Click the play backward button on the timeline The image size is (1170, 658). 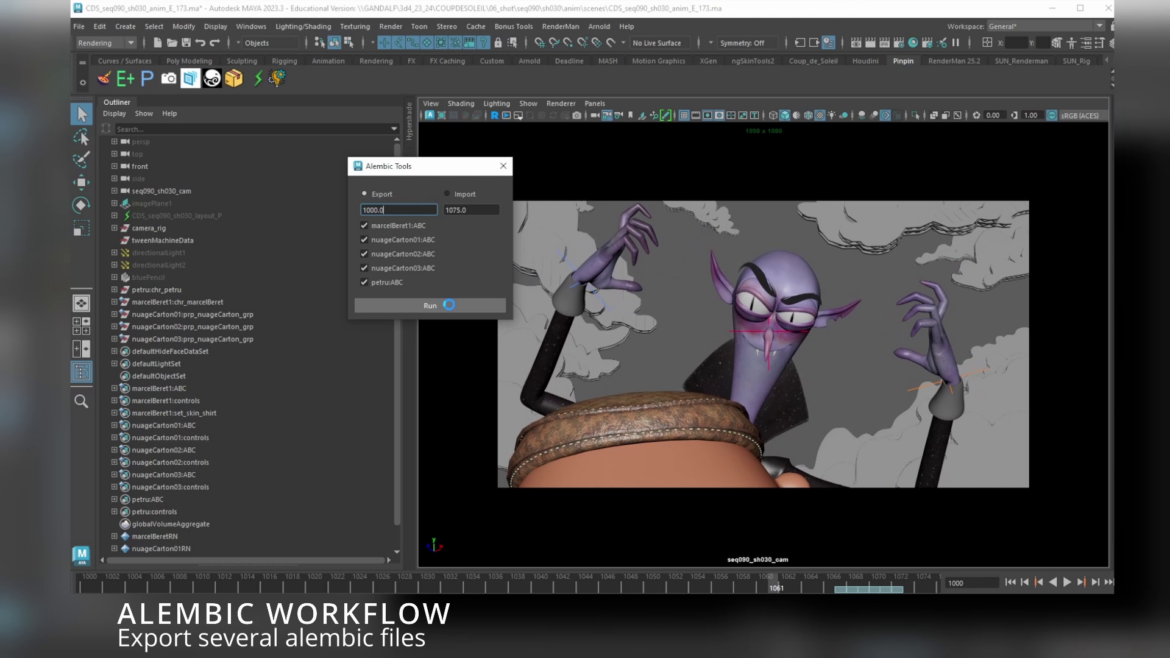point(1053,583)
